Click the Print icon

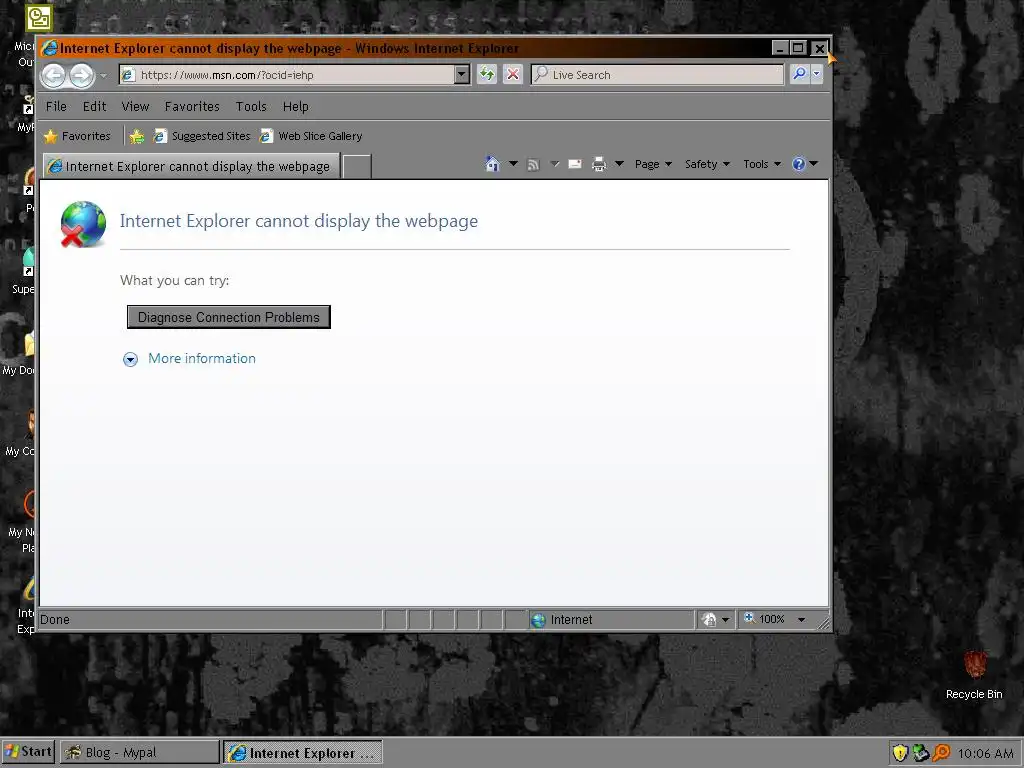pyautogui.click(x=598, y=165)
